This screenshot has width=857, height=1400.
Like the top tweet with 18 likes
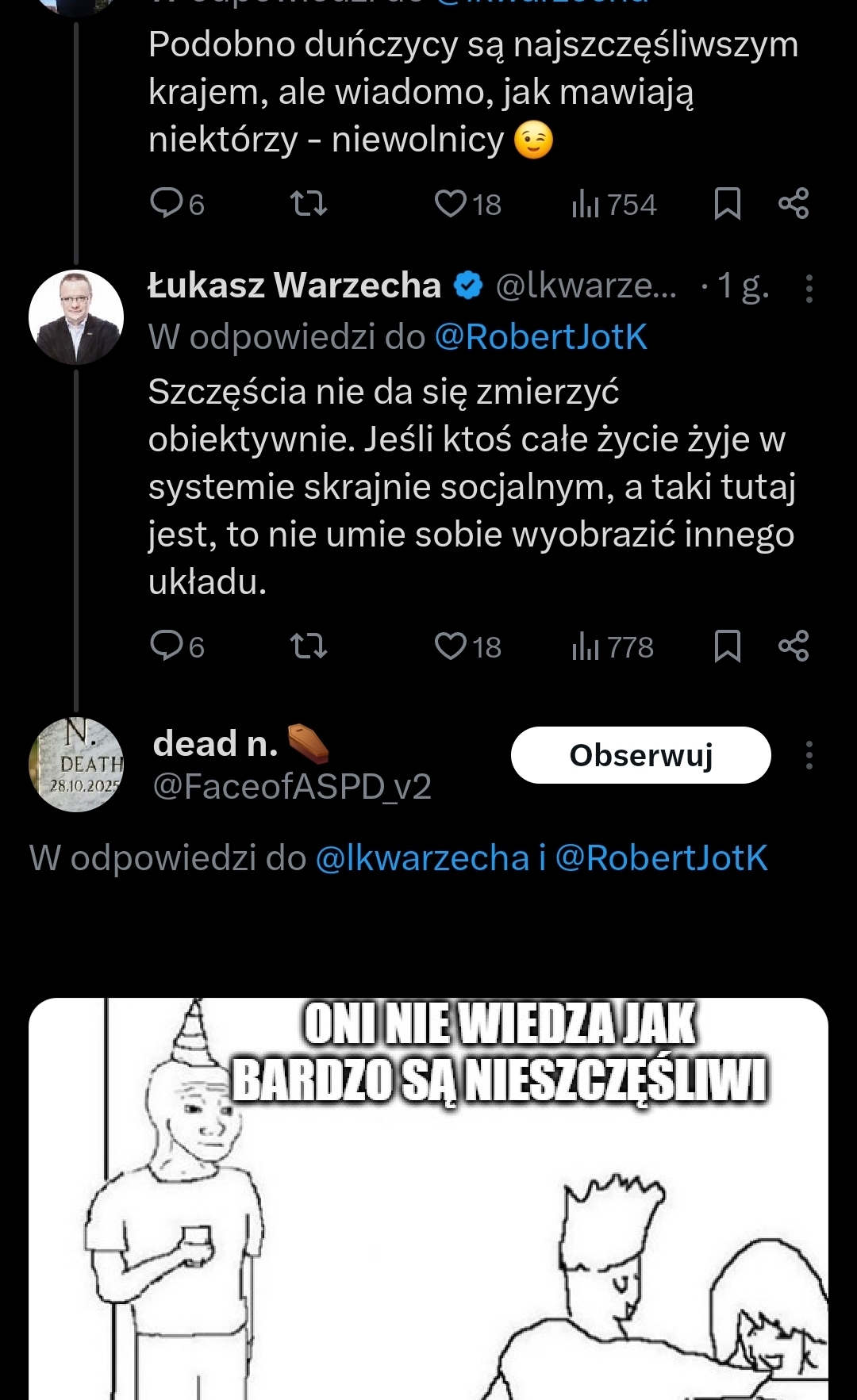point(451,203)
